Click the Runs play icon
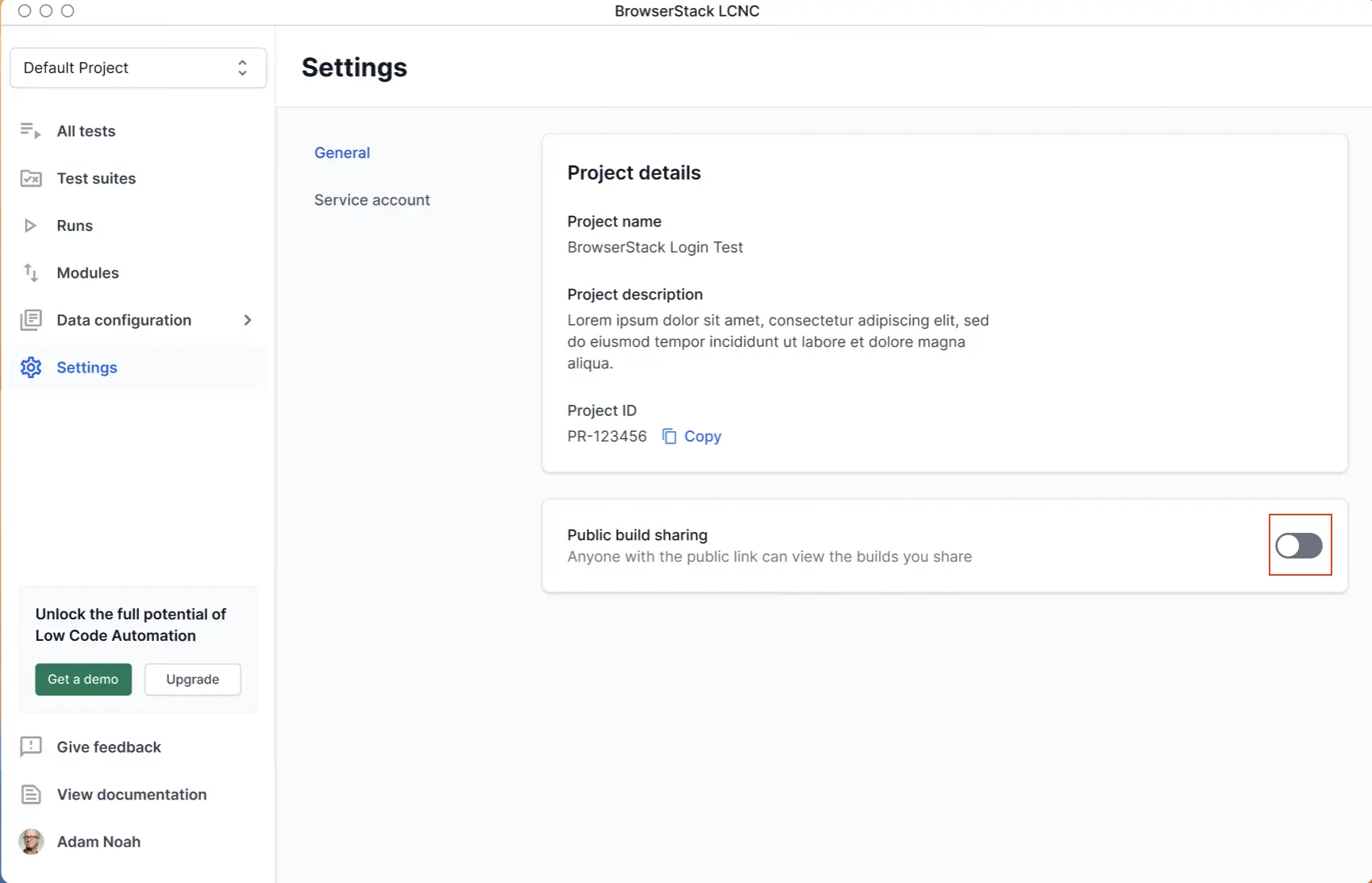The width and height of the screenshot is (1372, 883). click(30, 226)
